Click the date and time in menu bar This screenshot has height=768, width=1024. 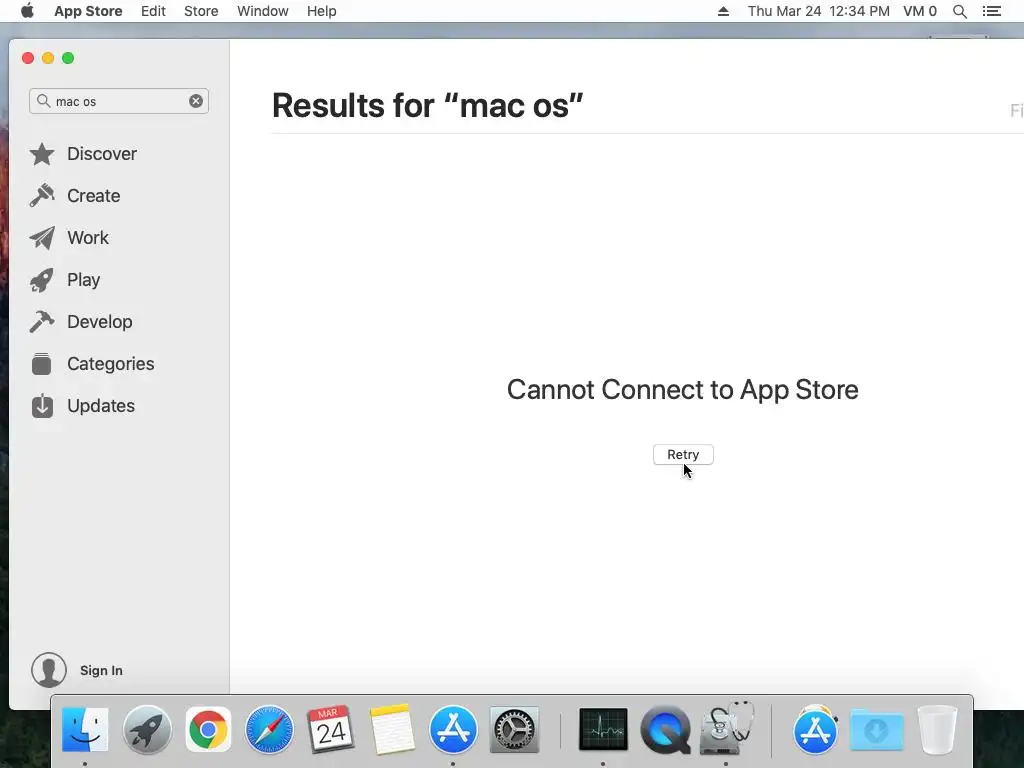(x=818, y=11)
